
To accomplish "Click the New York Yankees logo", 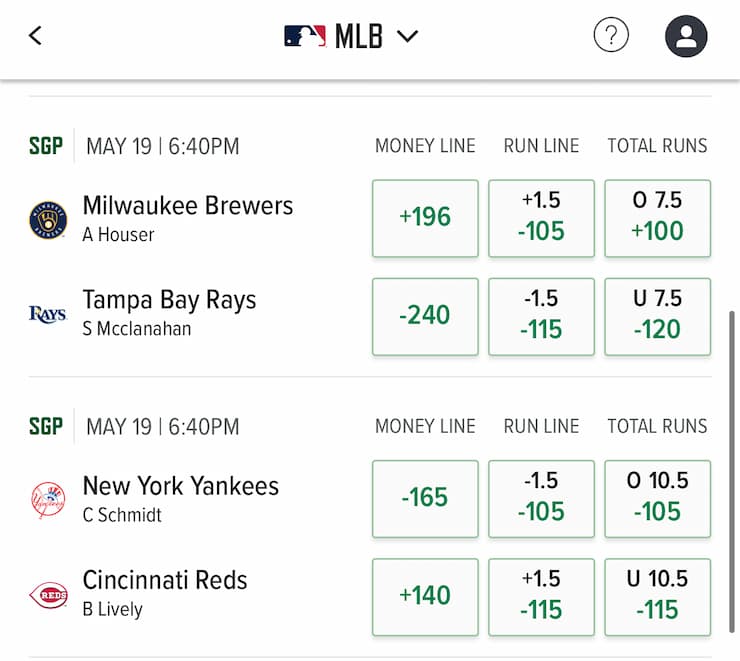I will (x=48, y=500).
